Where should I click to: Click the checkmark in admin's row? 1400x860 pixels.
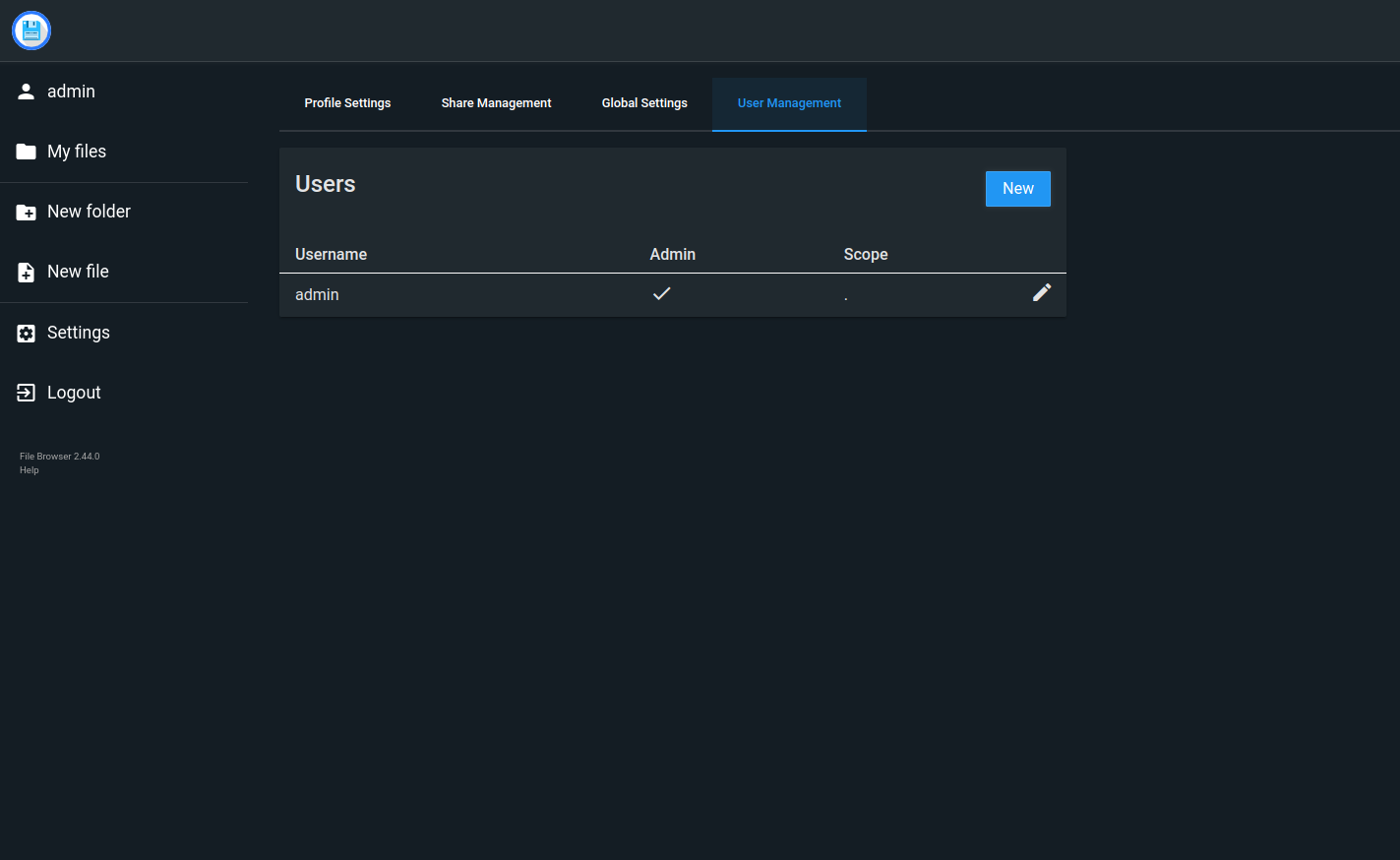click(x=662, y=293)
